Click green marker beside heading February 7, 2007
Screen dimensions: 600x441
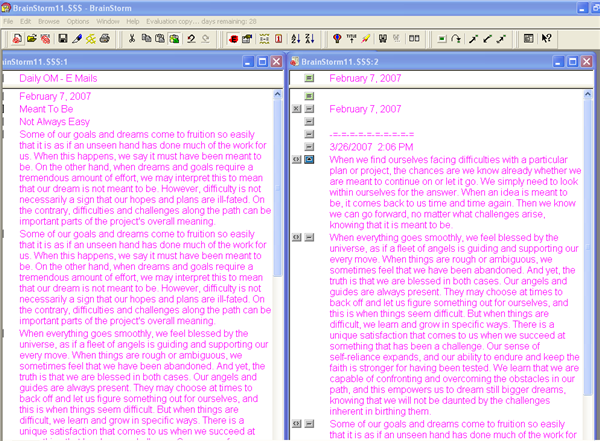(309, 78)
